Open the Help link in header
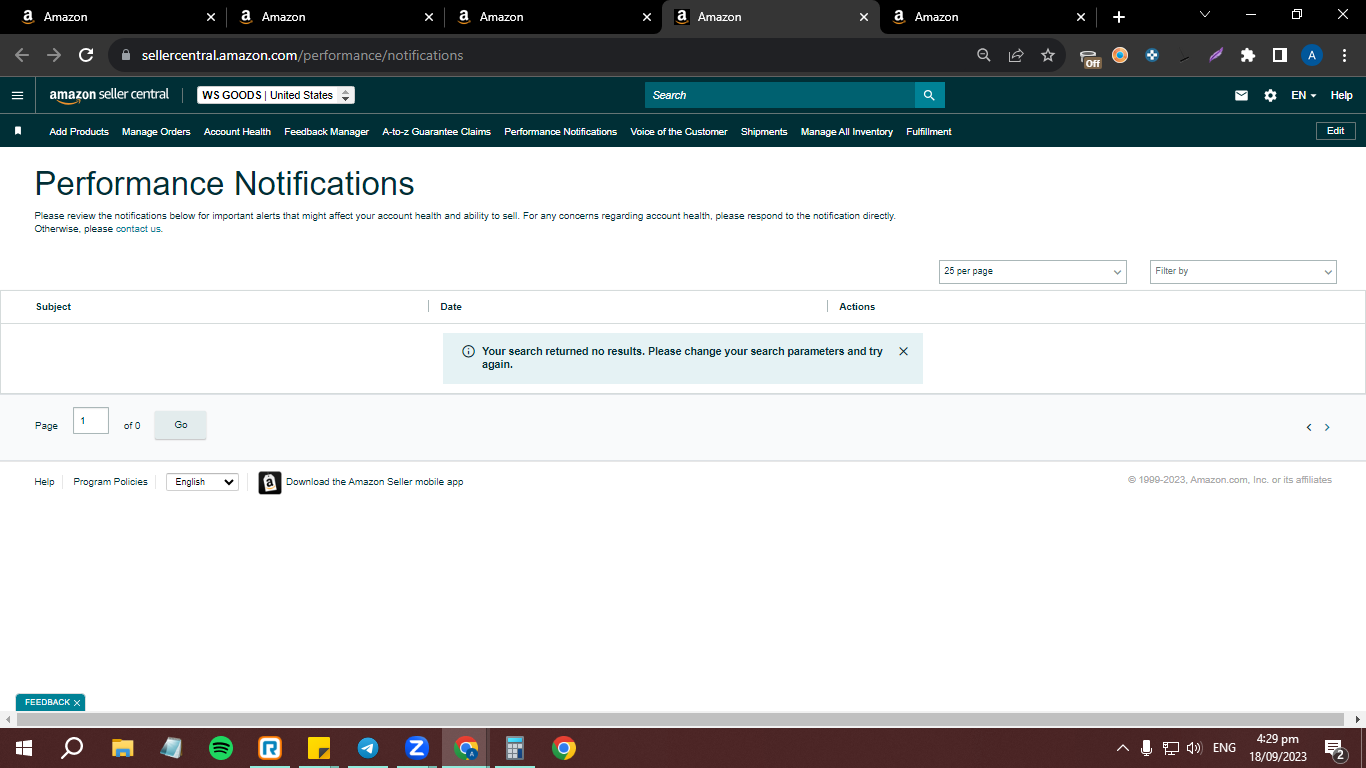This screenshot has width=1366, height=768. 1341,95
